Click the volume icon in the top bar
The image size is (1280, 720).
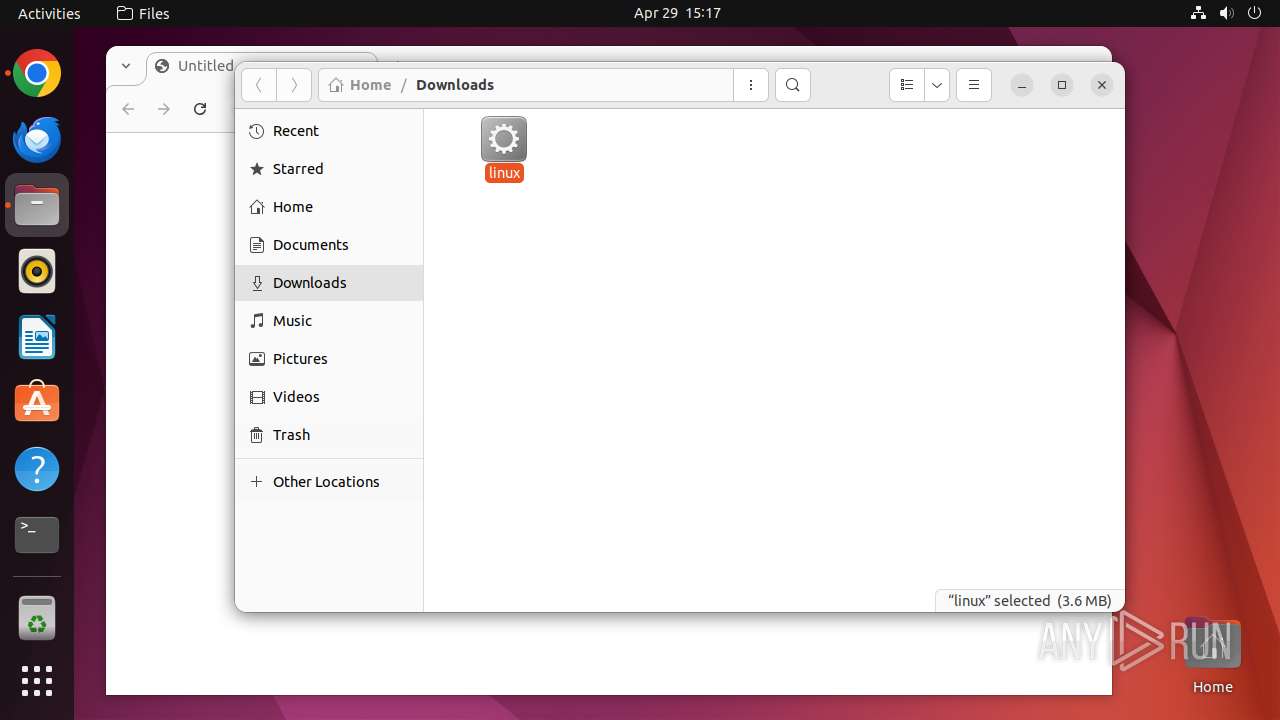[x=1226, y=13]
